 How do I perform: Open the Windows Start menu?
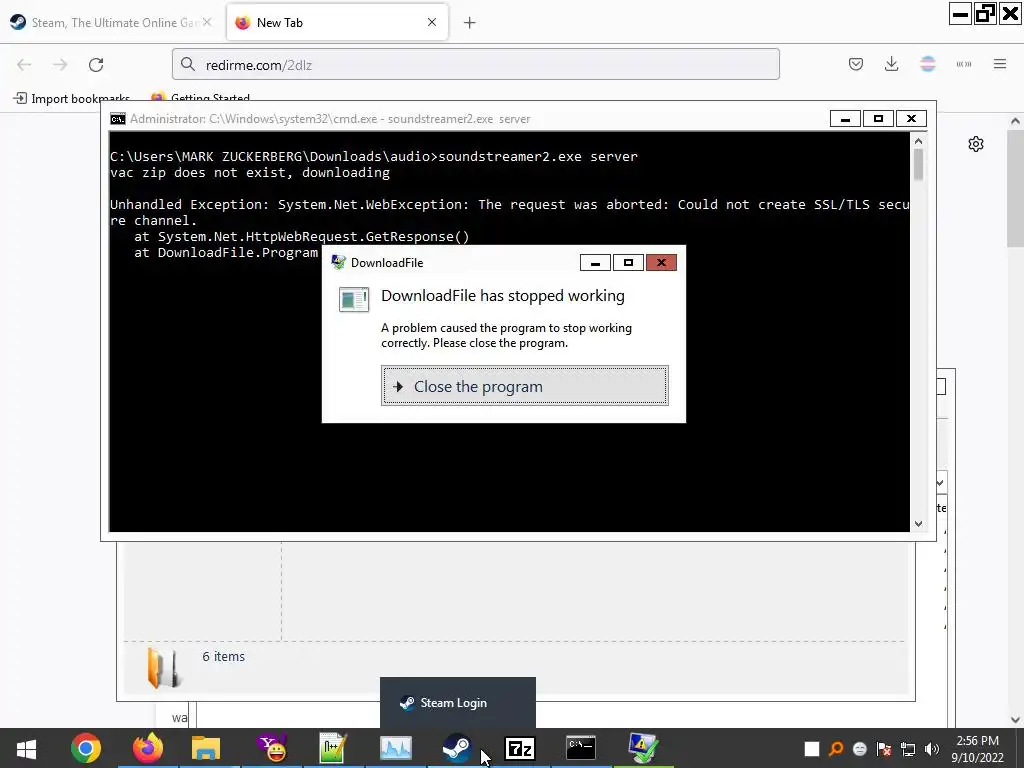click(x=26, y=748)
